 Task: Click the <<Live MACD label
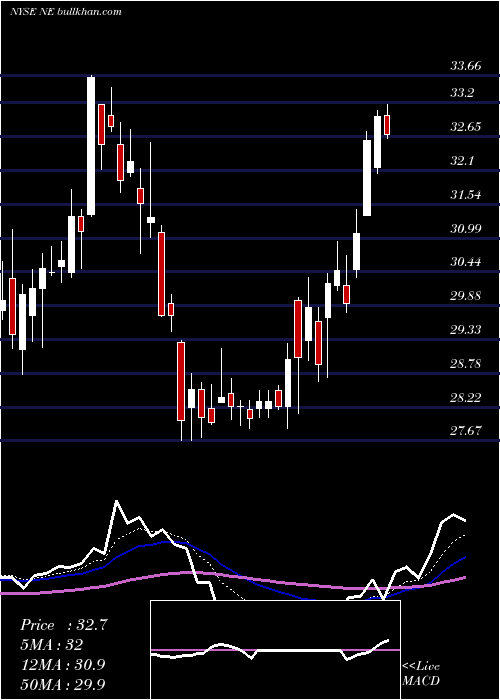point(421,673)
